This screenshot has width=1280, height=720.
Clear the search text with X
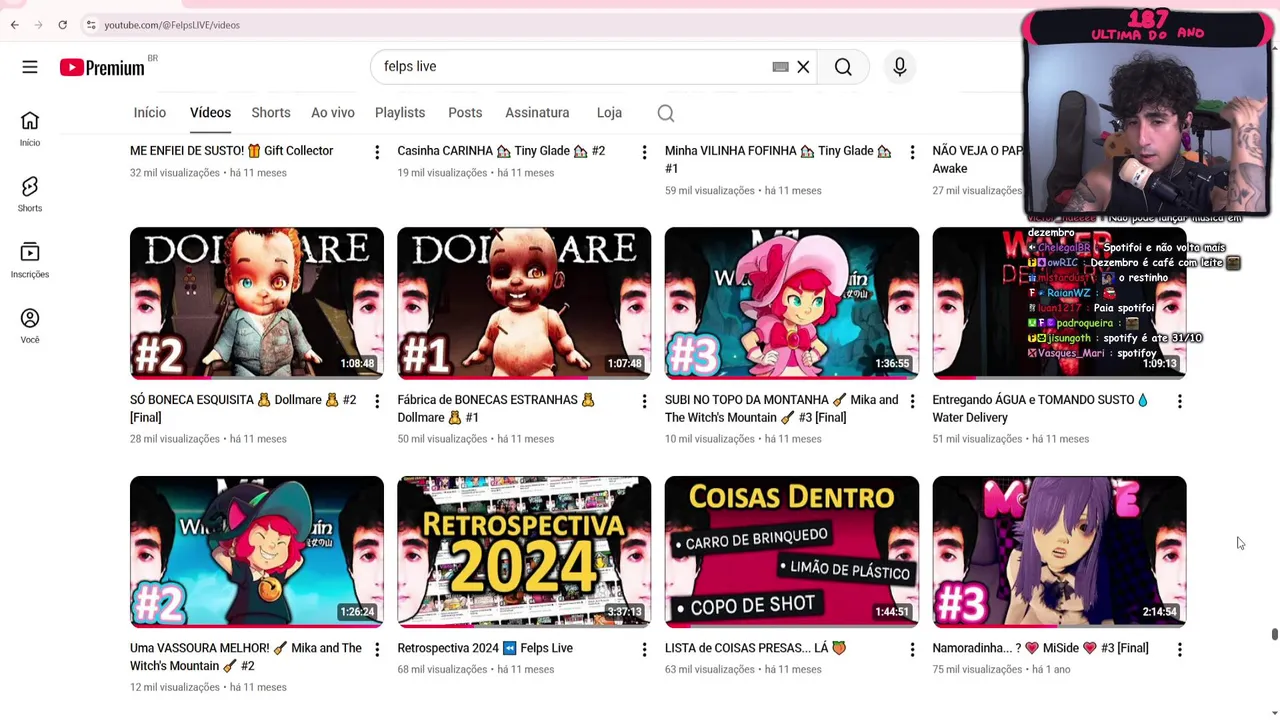coord(803,67)
